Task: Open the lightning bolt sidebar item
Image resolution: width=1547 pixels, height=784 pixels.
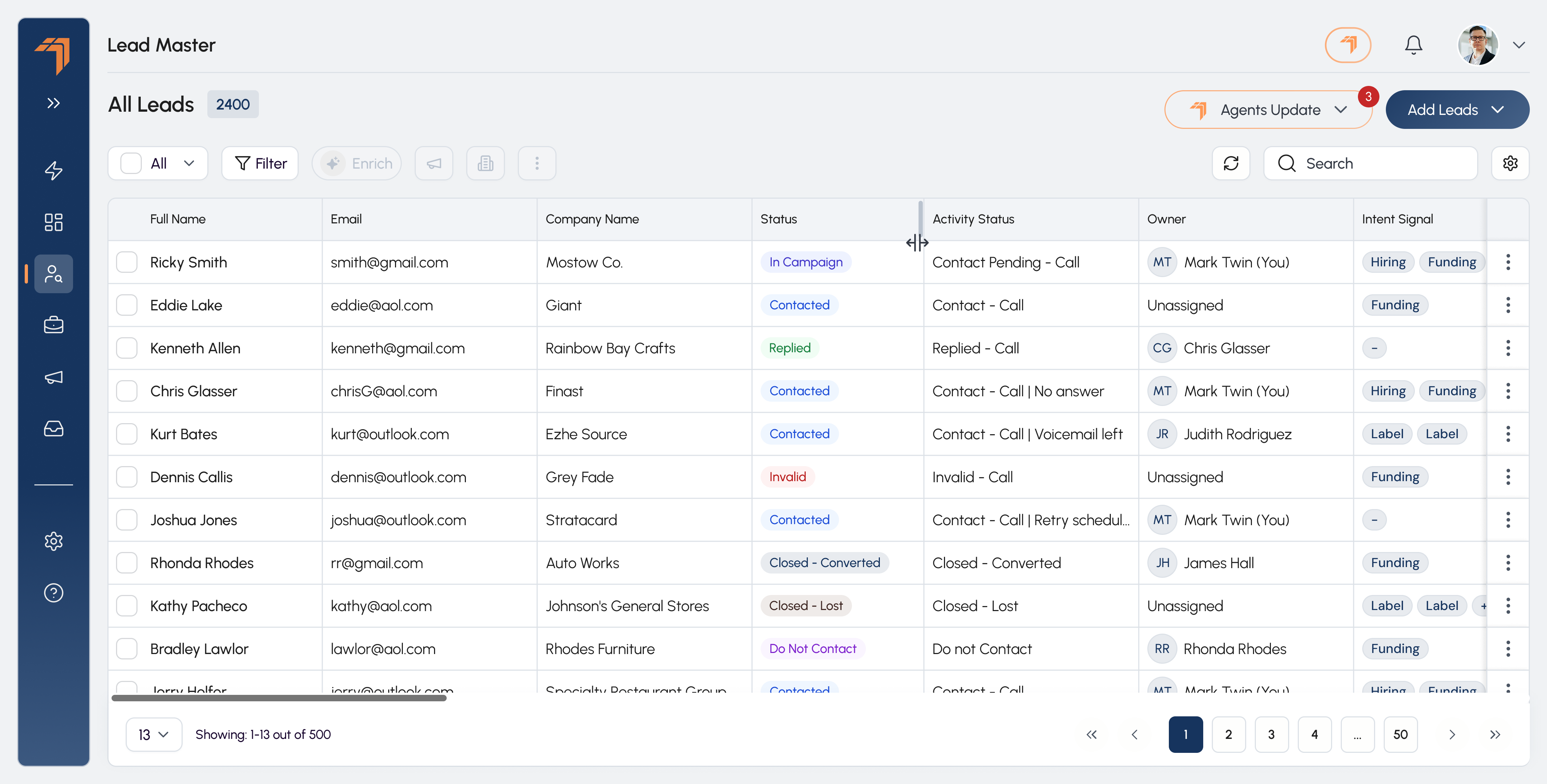Action: point(53,171)
